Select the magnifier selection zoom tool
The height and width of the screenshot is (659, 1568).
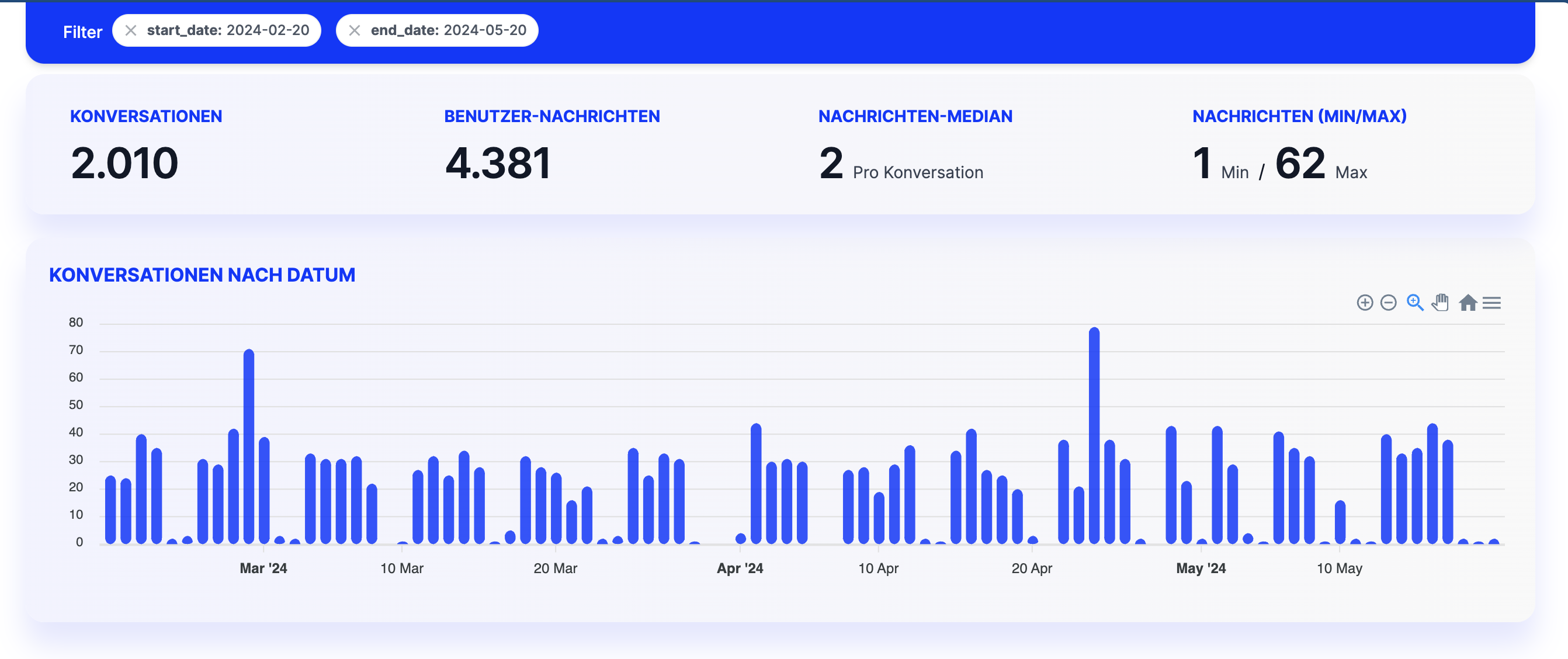(x=1414, y=303)
